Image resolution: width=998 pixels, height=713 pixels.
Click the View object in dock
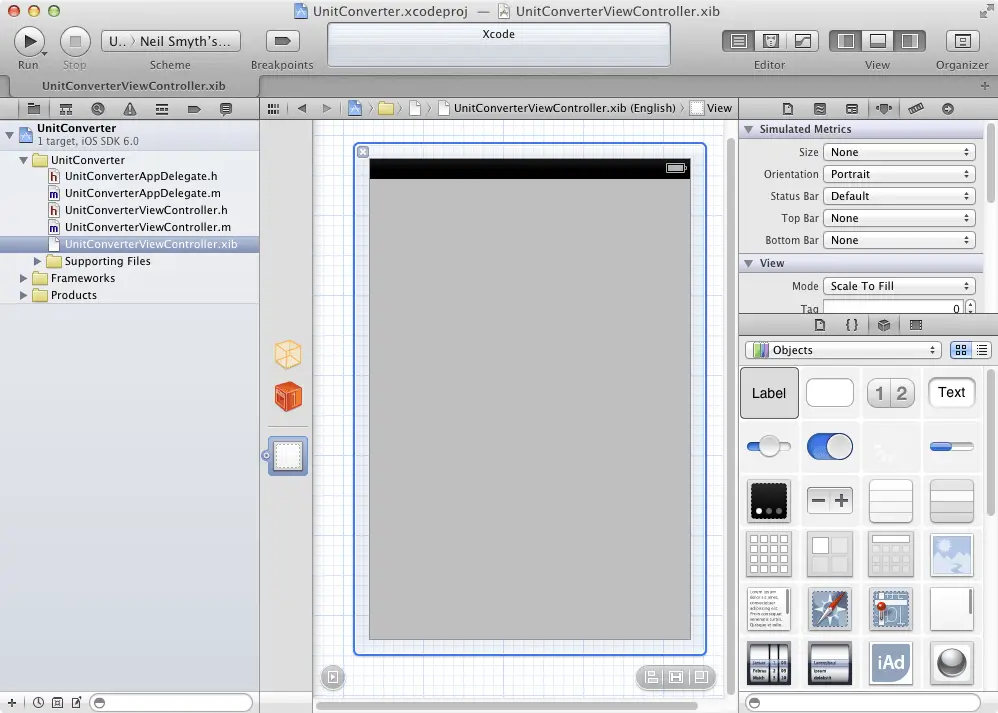click(x=288, y=456)
